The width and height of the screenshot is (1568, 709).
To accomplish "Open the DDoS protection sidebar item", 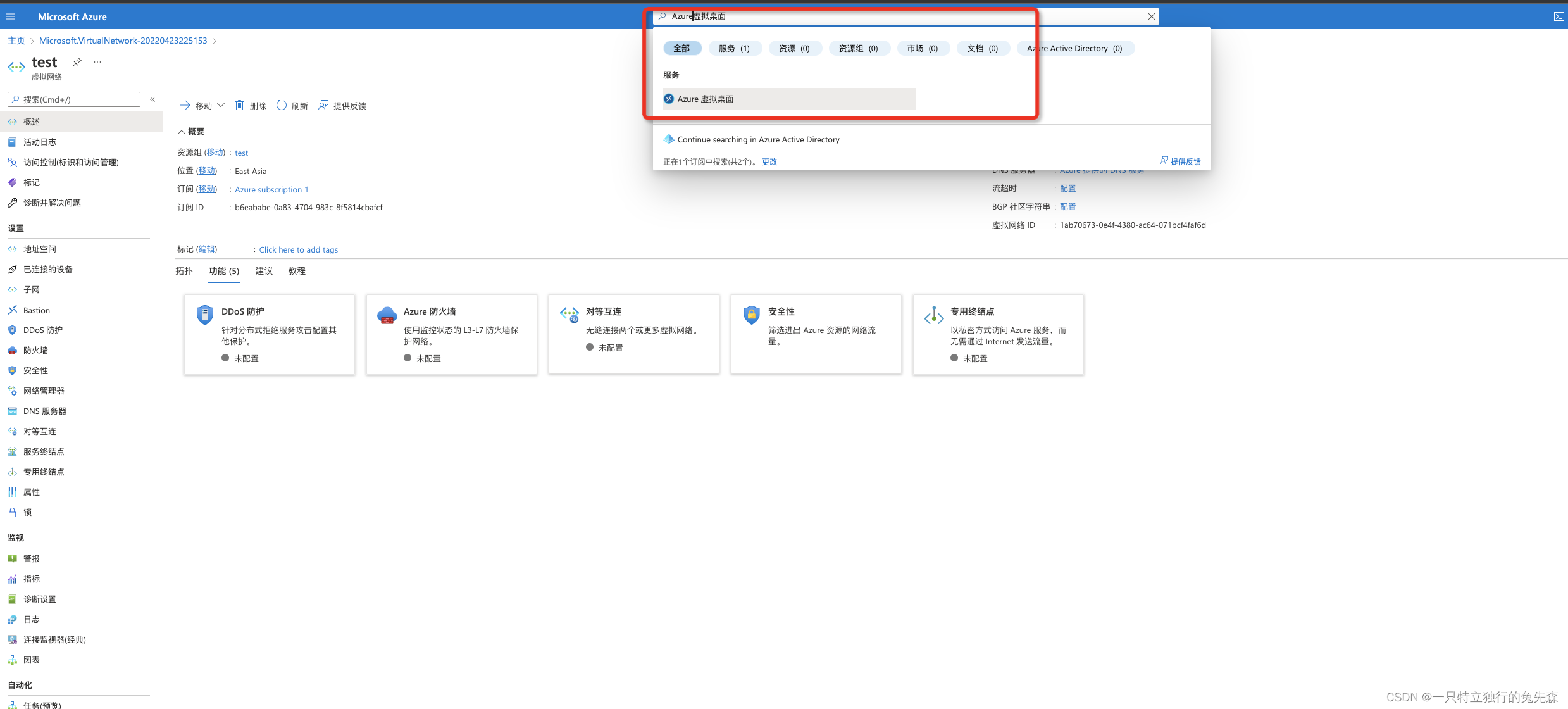I will point(42,330).
